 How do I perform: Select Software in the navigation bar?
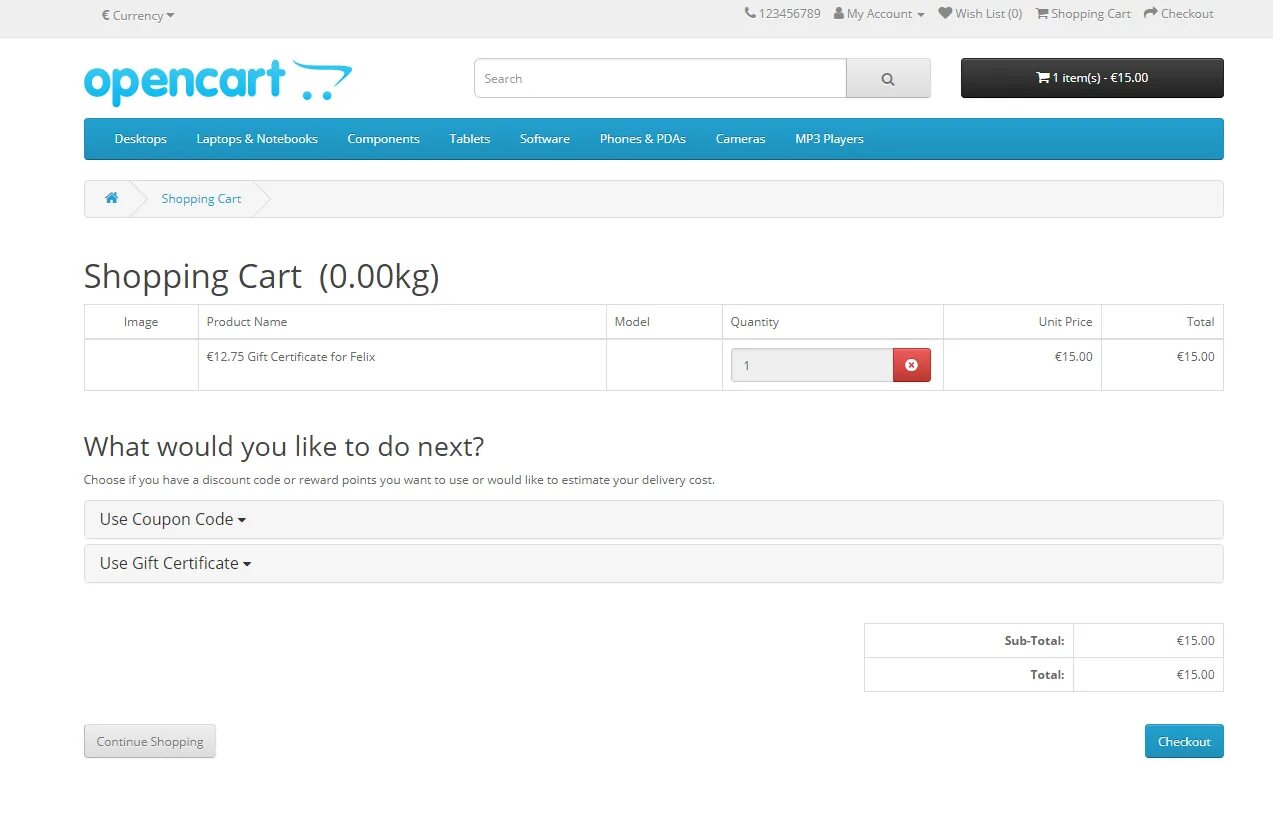(x=545, y=139)
